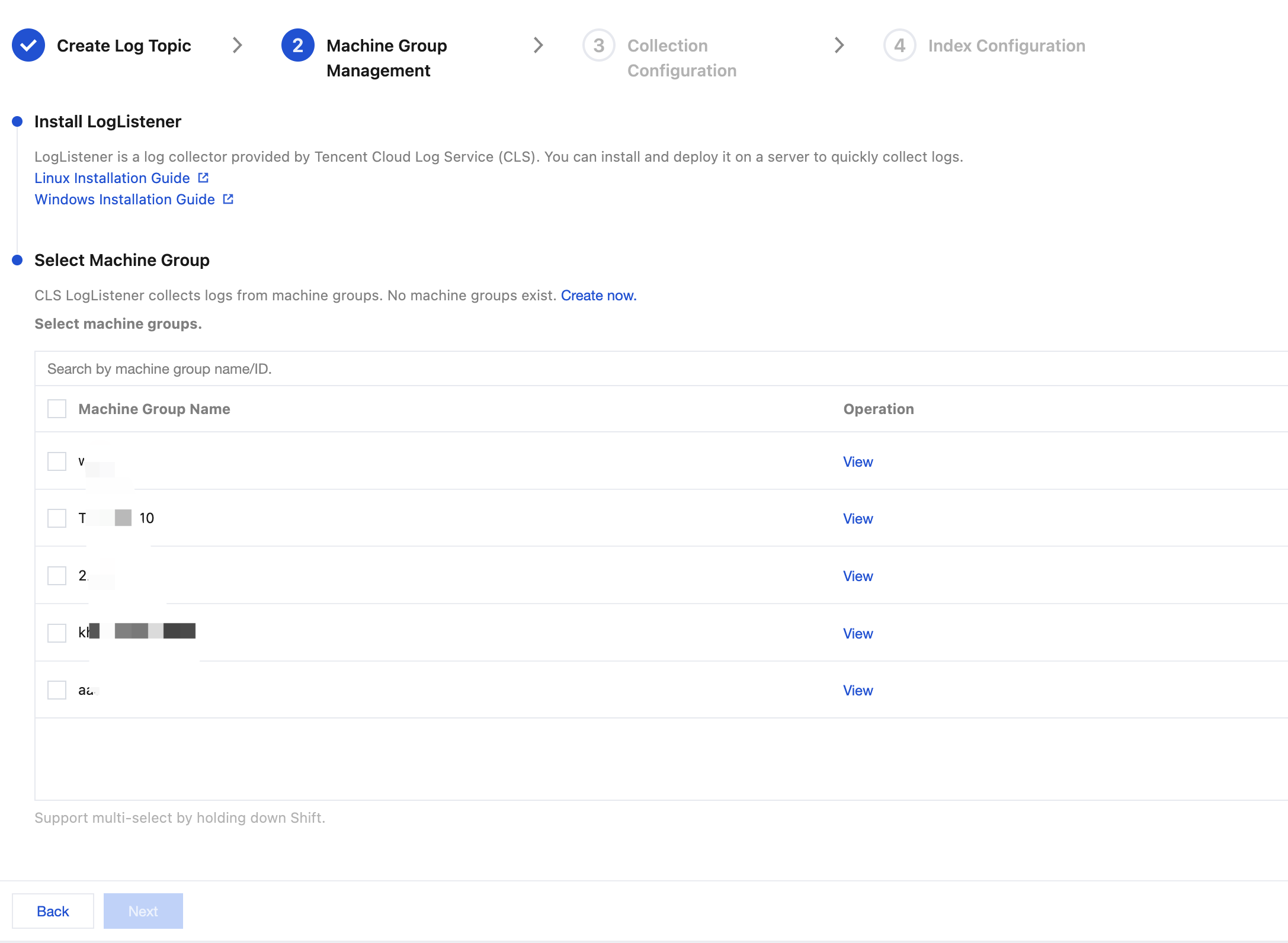Click chevron arrow after Machine Group Management
The image size is (1288, 943).
coord(538,45)
